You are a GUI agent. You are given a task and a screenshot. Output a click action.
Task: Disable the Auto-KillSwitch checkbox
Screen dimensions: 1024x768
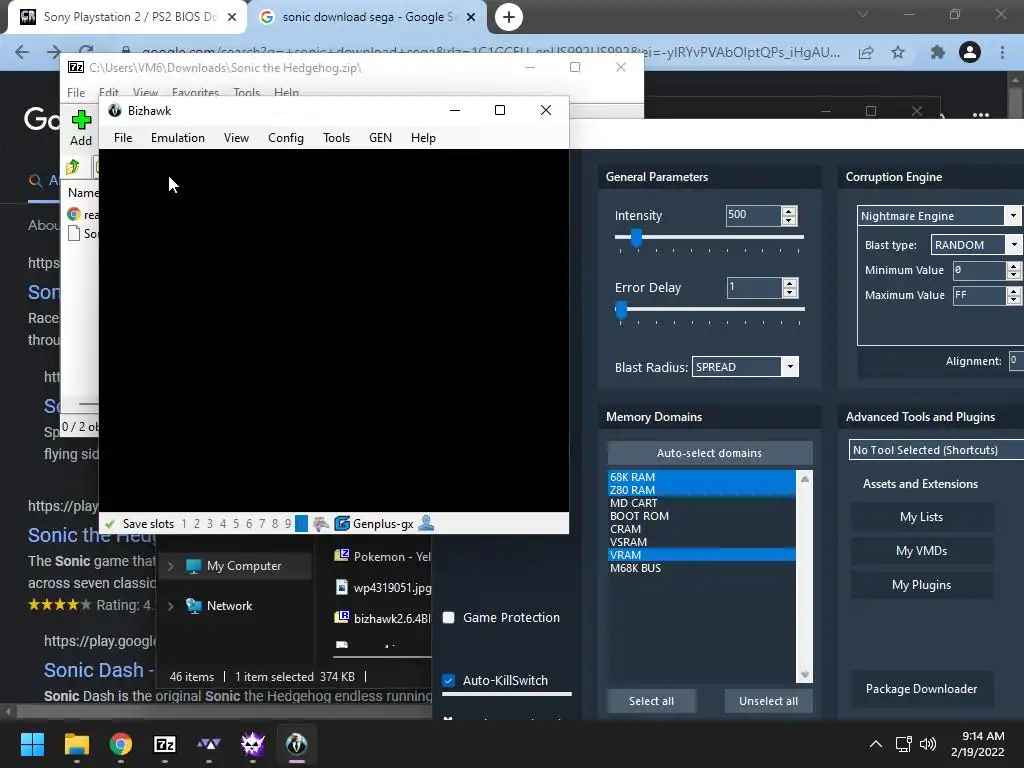(x=449, y=680)
